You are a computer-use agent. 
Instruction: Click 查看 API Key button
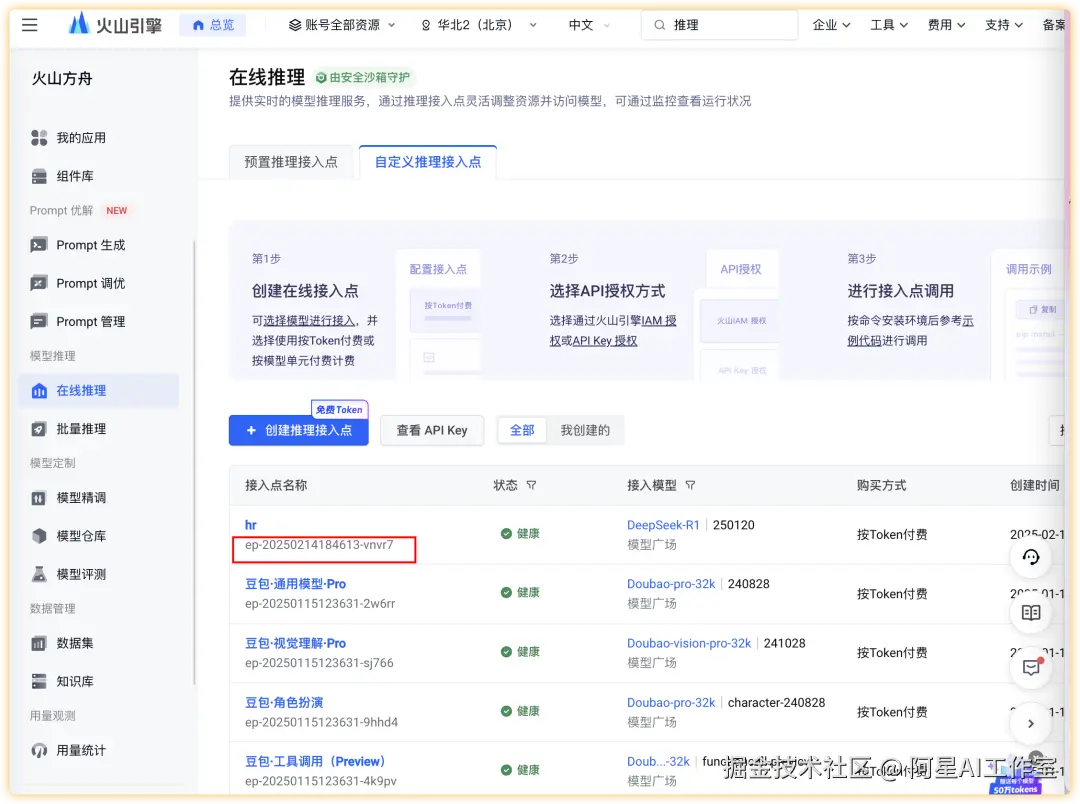point(432,430)
